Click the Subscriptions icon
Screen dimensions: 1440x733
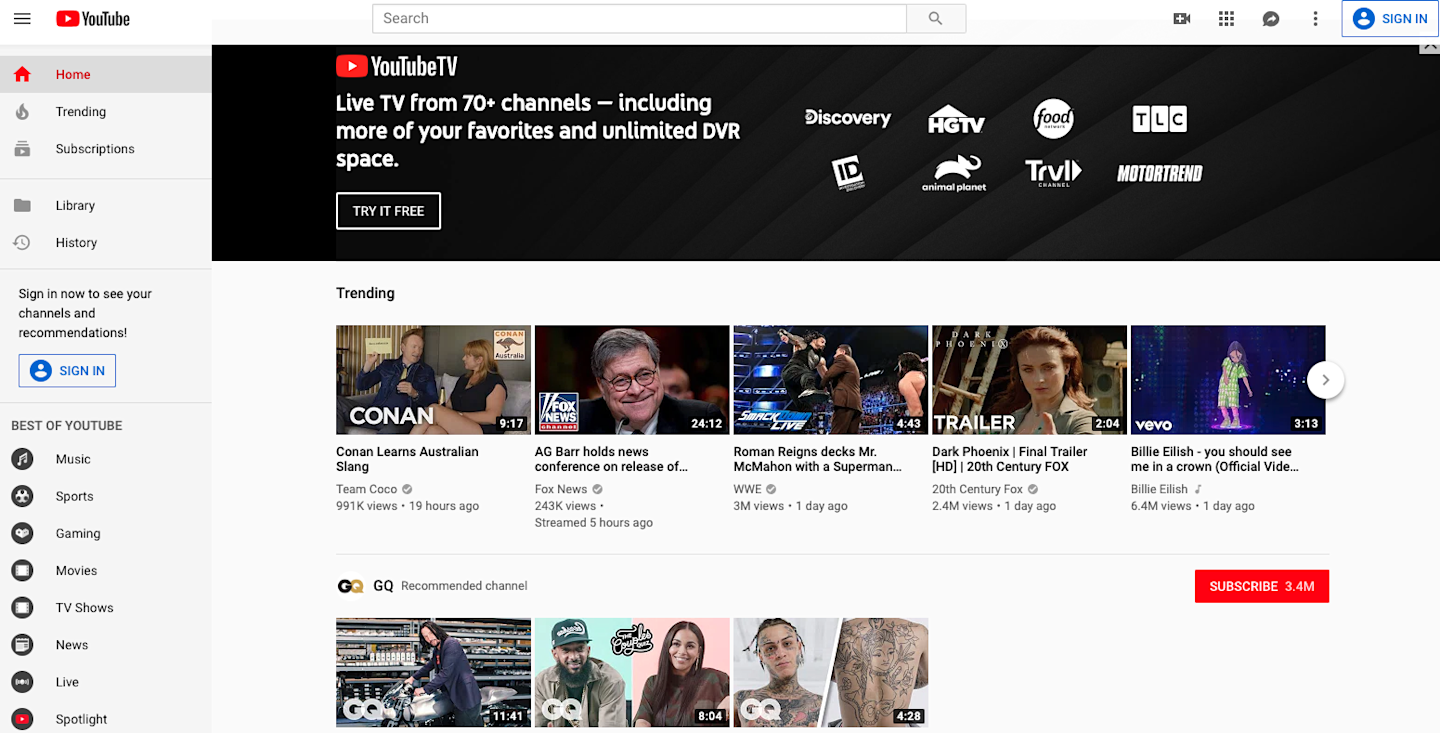point(22,149)
